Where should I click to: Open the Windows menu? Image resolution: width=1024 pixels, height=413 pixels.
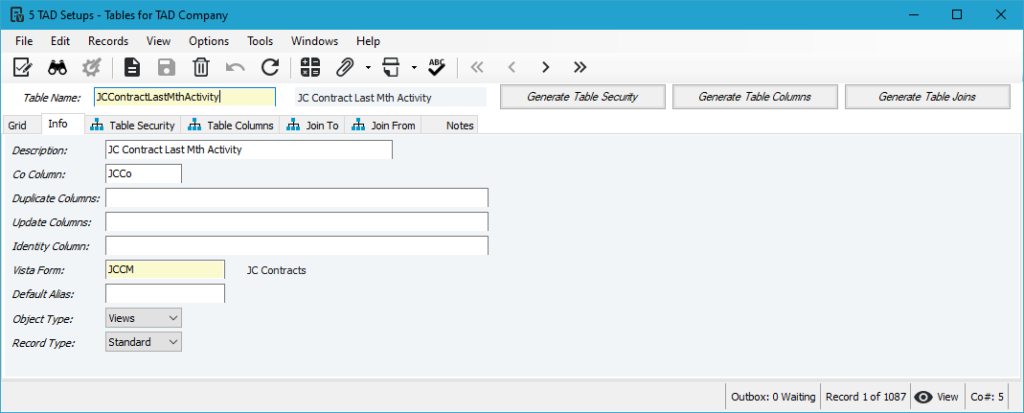(315, 41)
